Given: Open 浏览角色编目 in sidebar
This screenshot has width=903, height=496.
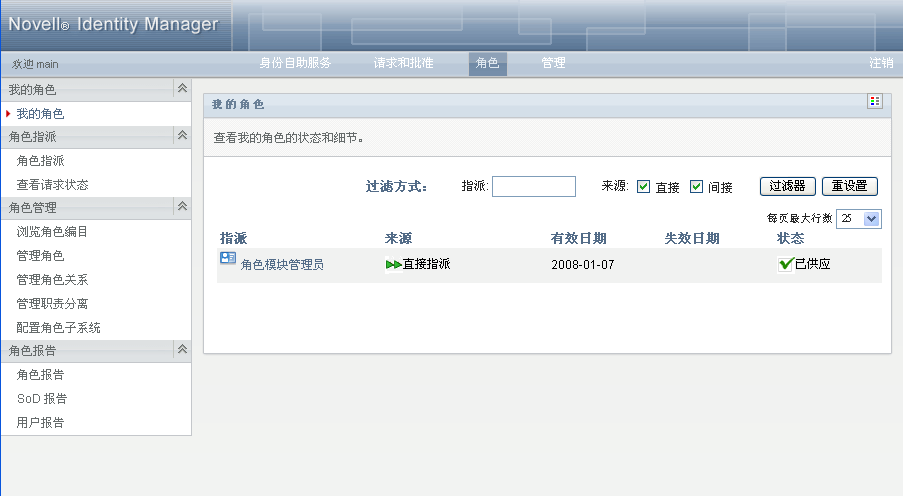Looking at the screenshot, I should pyautogui.click(x=52, y=232).
